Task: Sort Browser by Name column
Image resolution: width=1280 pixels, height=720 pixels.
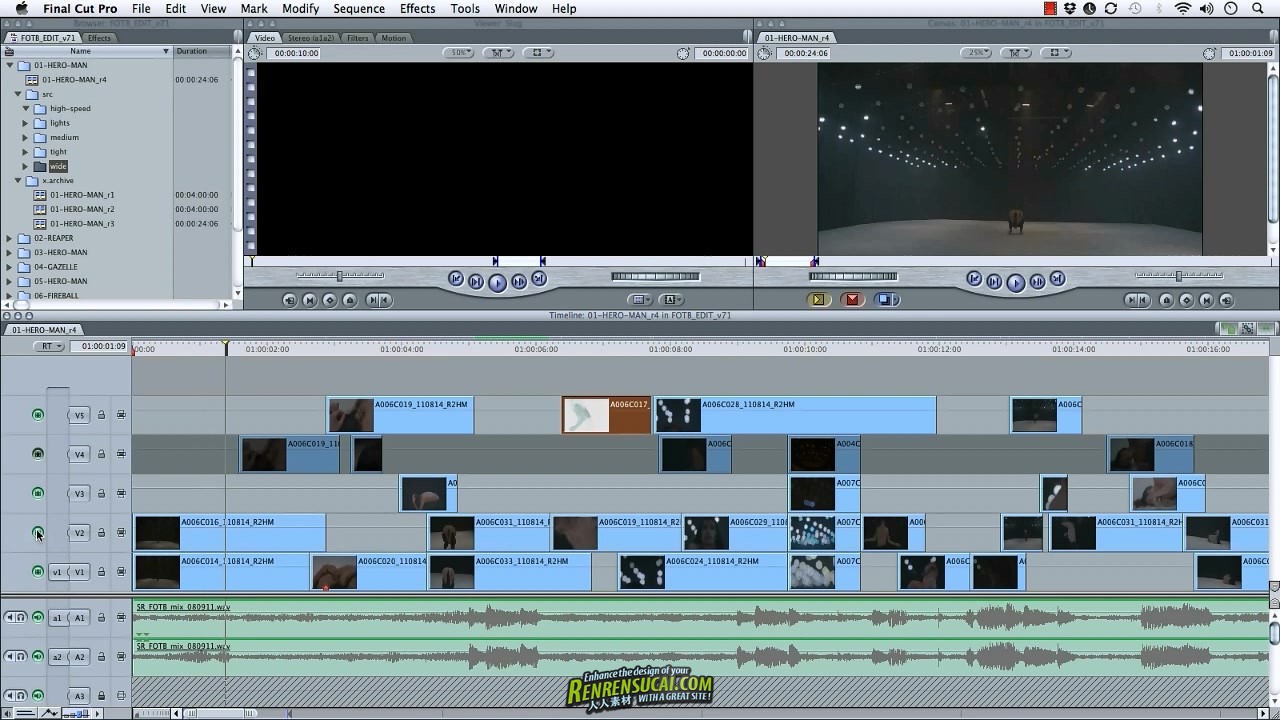Action: click(x=86, y=51)
